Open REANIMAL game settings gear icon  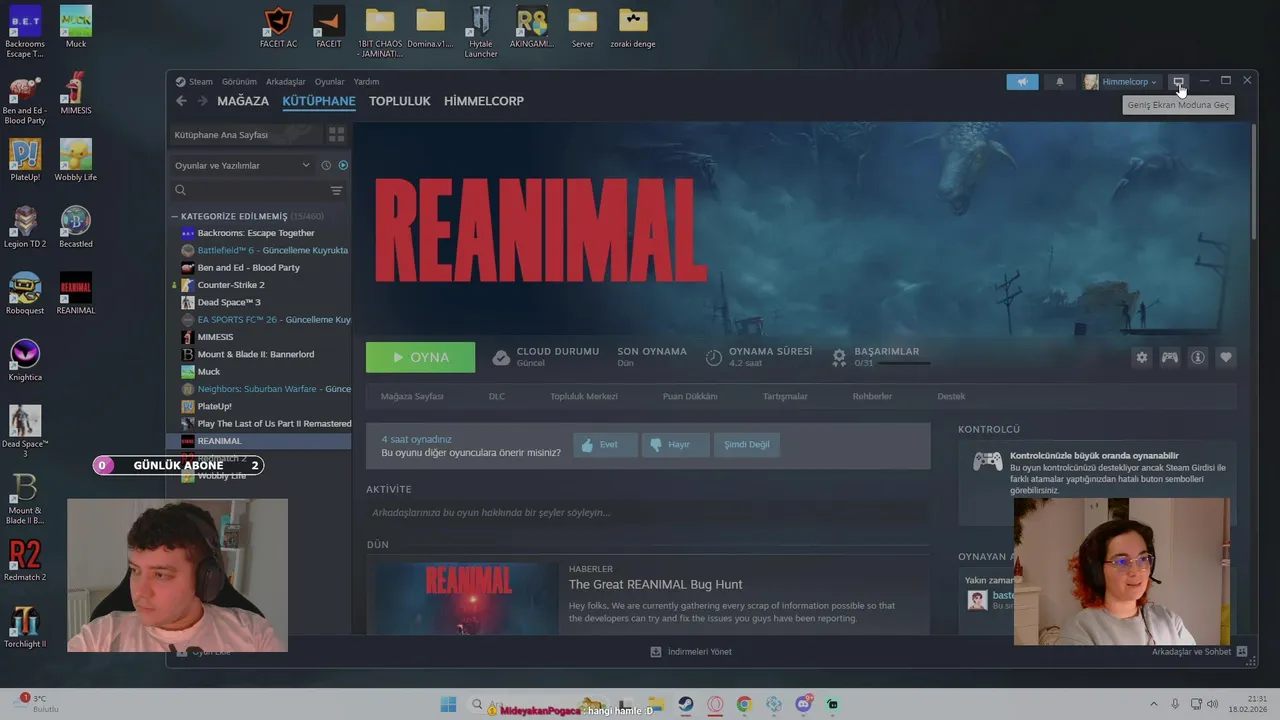[x=1142, y=357]
